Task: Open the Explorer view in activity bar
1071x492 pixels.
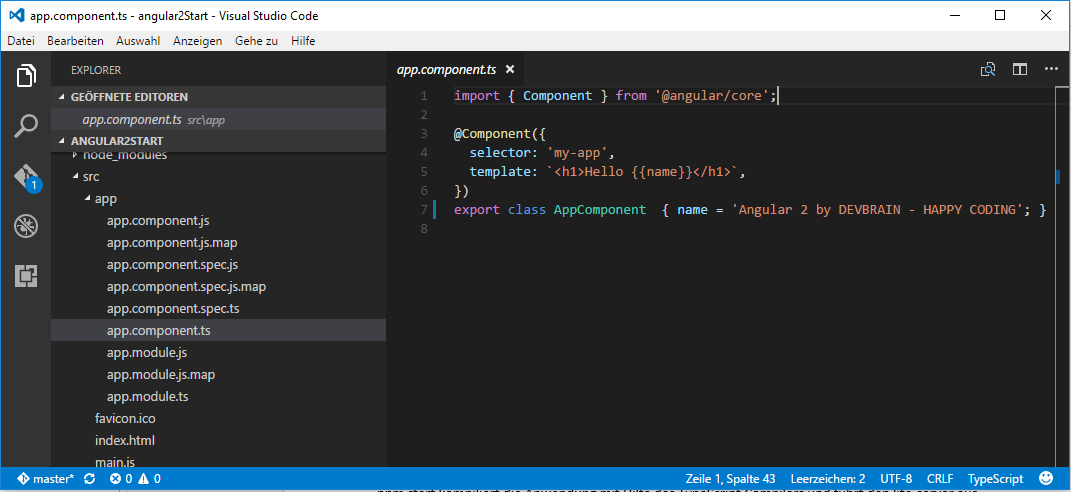Action: 26,74
